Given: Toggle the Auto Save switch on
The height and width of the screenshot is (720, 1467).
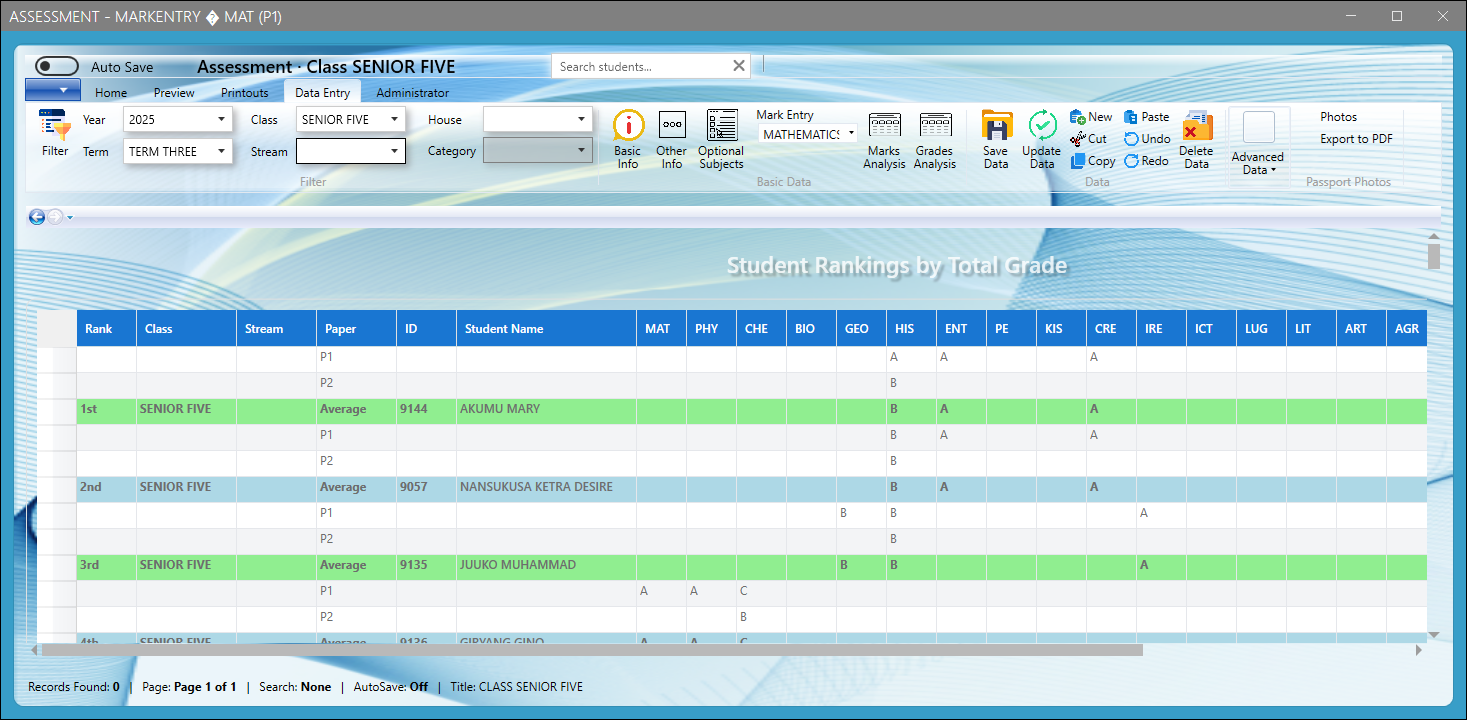Looking at the screenshot, I should pyautogui.click(x=56, y=65).
